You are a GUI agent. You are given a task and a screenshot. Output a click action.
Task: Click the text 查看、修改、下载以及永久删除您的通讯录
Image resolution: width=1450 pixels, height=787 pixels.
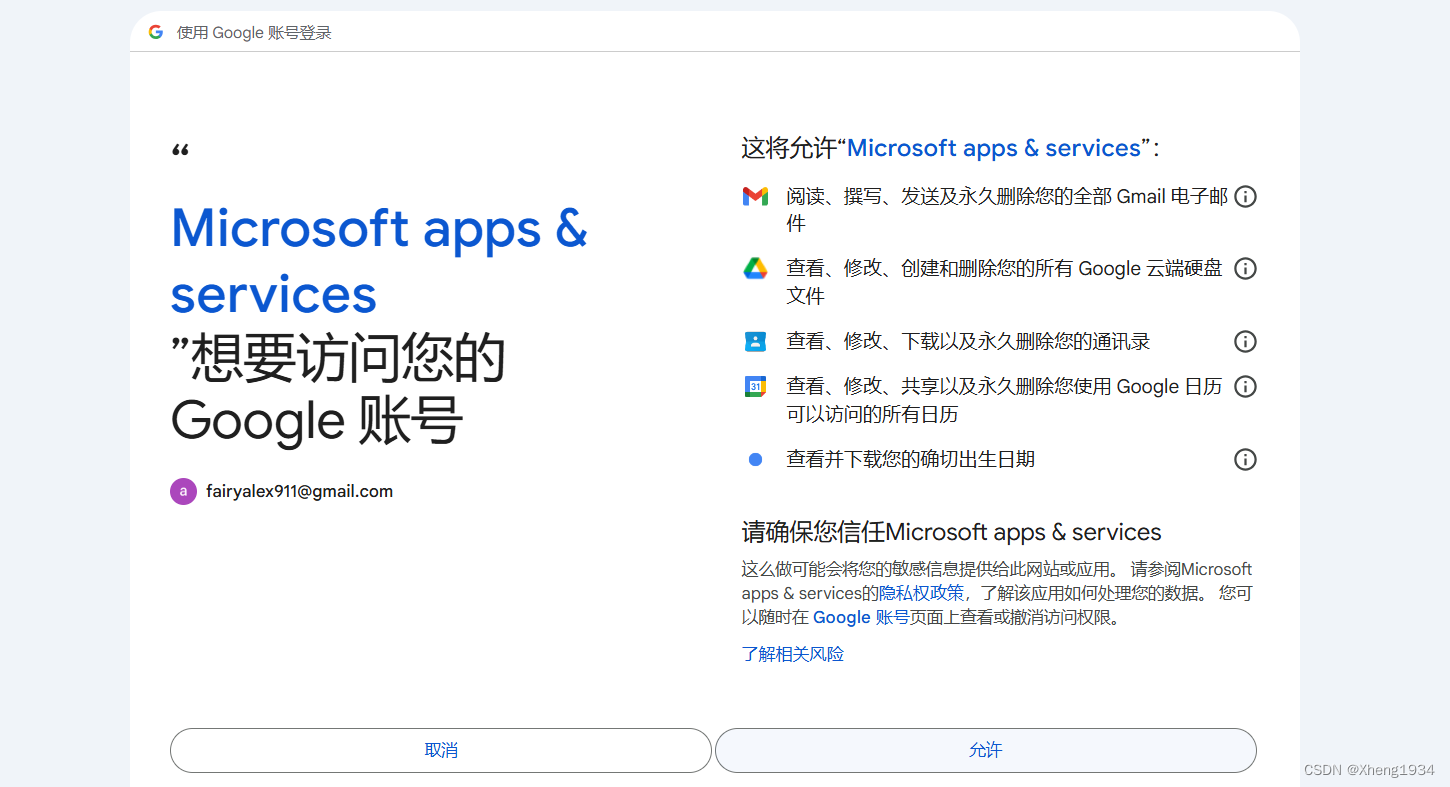[x=968, y=342]
